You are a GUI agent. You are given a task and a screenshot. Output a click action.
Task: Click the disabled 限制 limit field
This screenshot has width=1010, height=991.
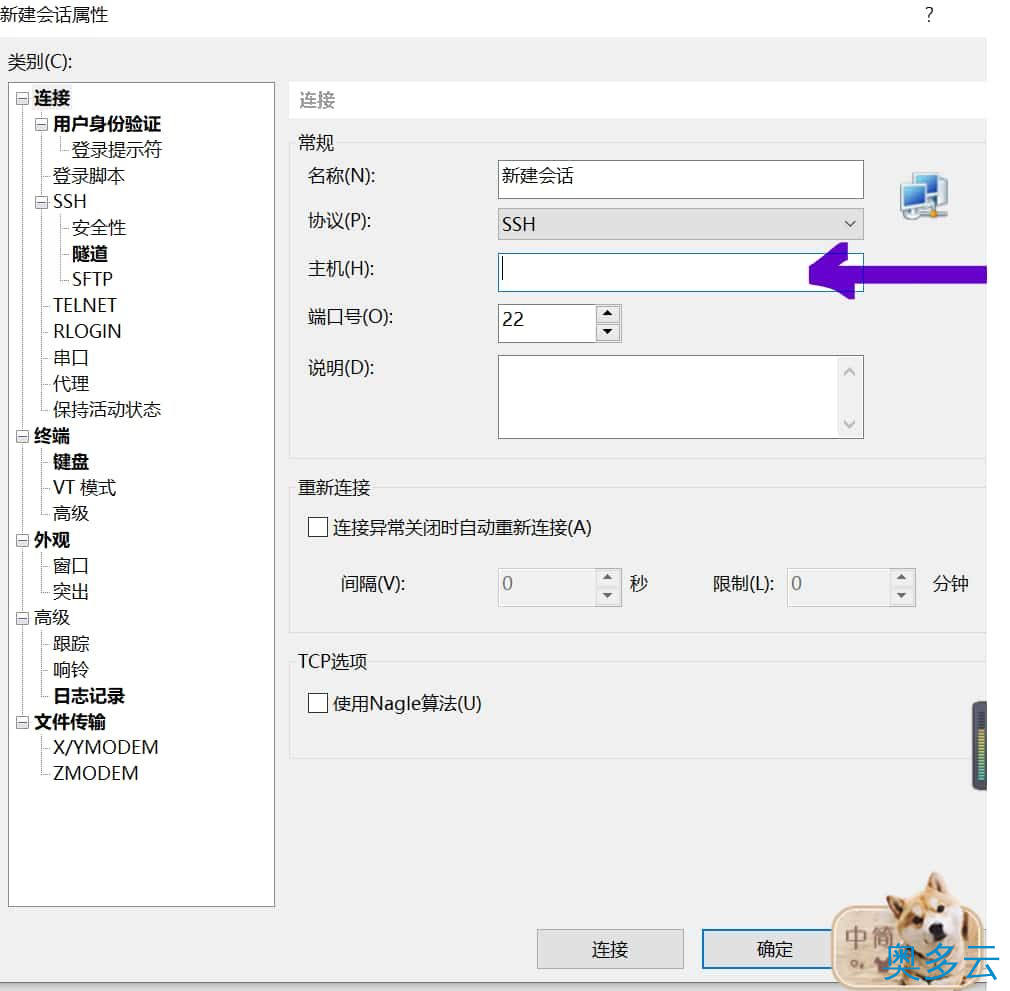coord(838,587)
